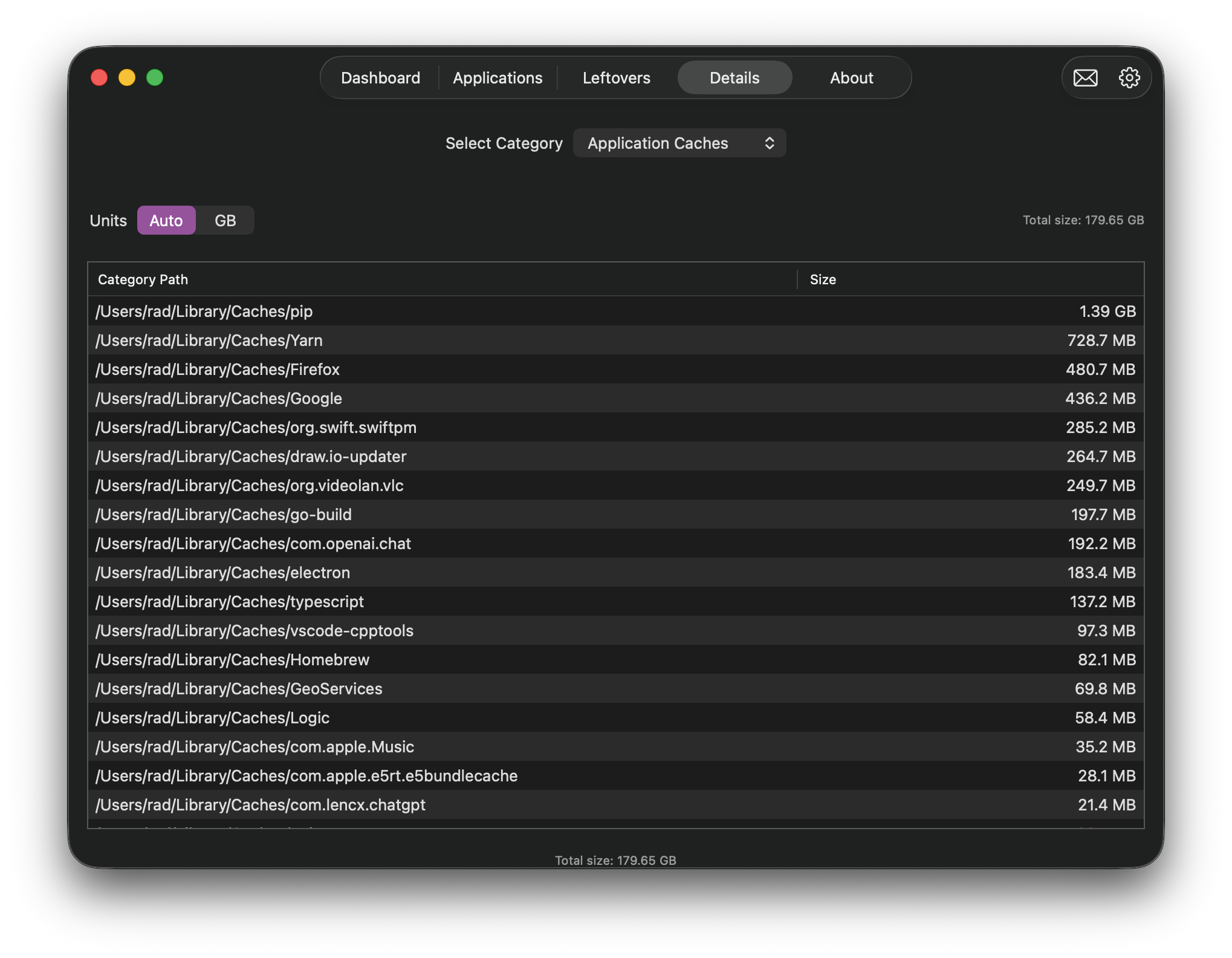This screenshot has height=958, width=1232.
Task: Select the Caches/Logic row
Action: (x=616, y=718)
